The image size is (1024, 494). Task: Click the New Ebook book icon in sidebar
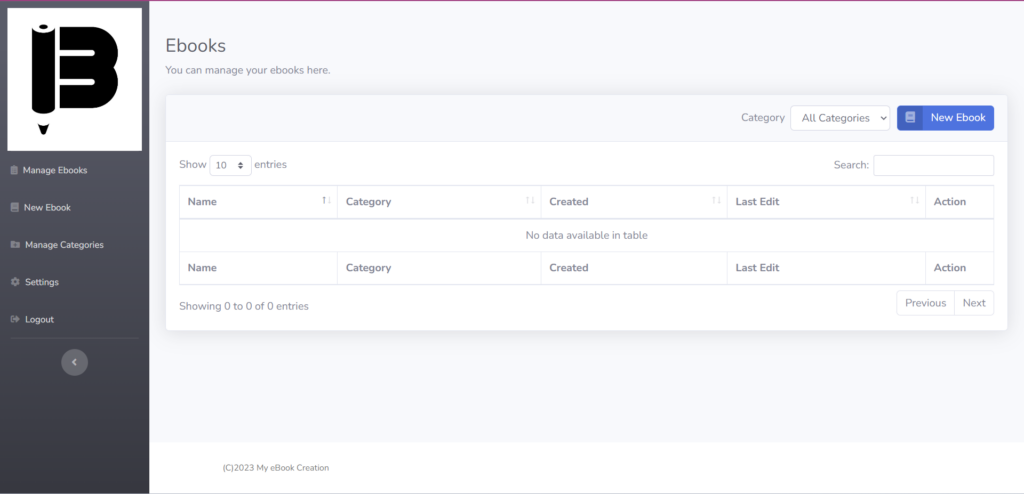14,208
